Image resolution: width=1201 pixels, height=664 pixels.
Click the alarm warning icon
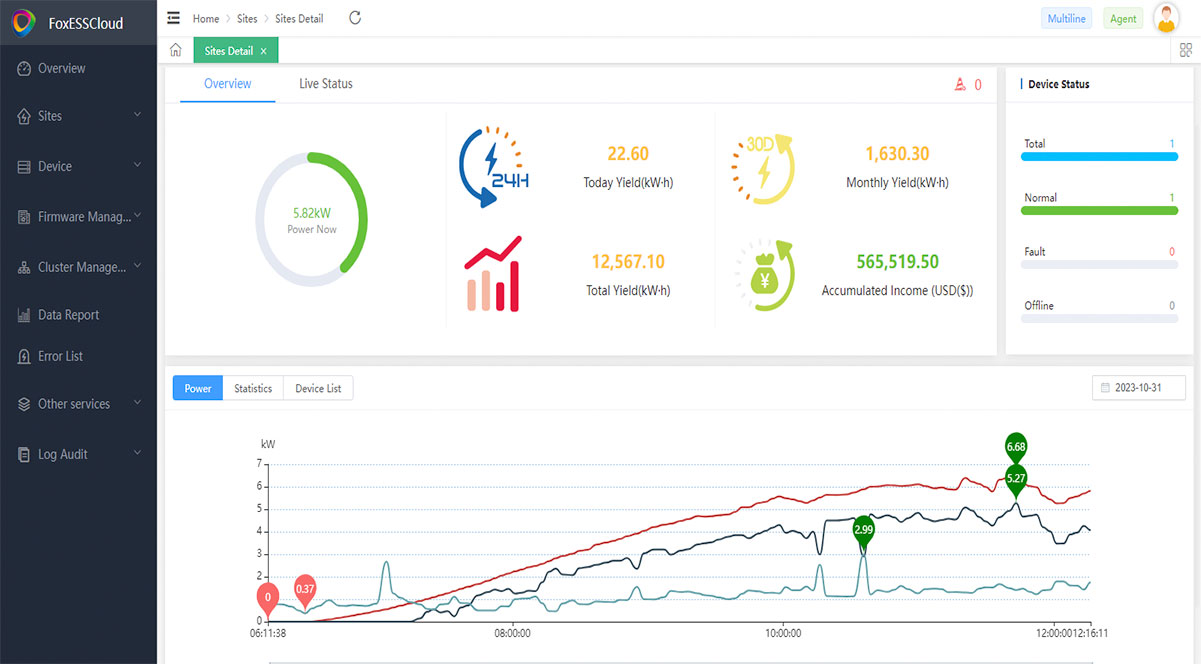pos(960,85)
